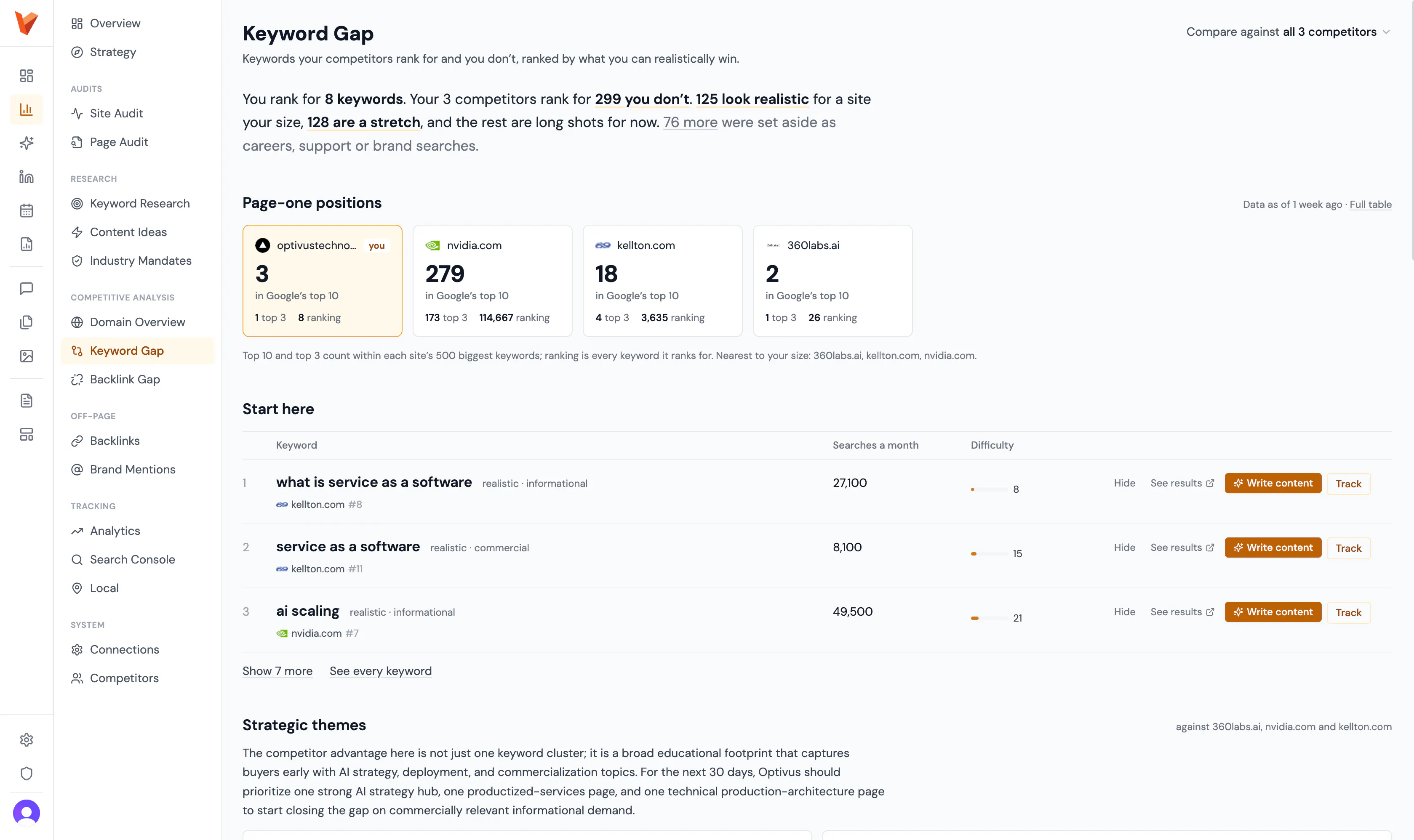The height and width of the screenshot is (840, 1414).
Task: Track the "what is service as a software" keyword
Action: [x=1348, y=484]
